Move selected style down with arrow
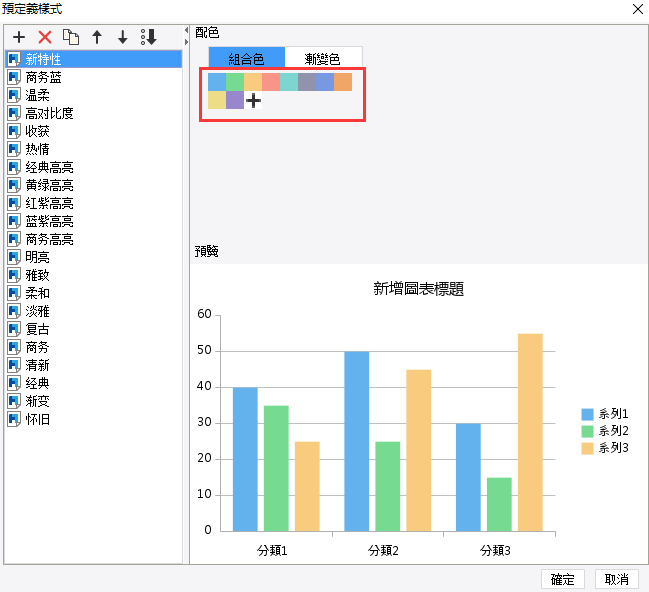 [123, 37]
